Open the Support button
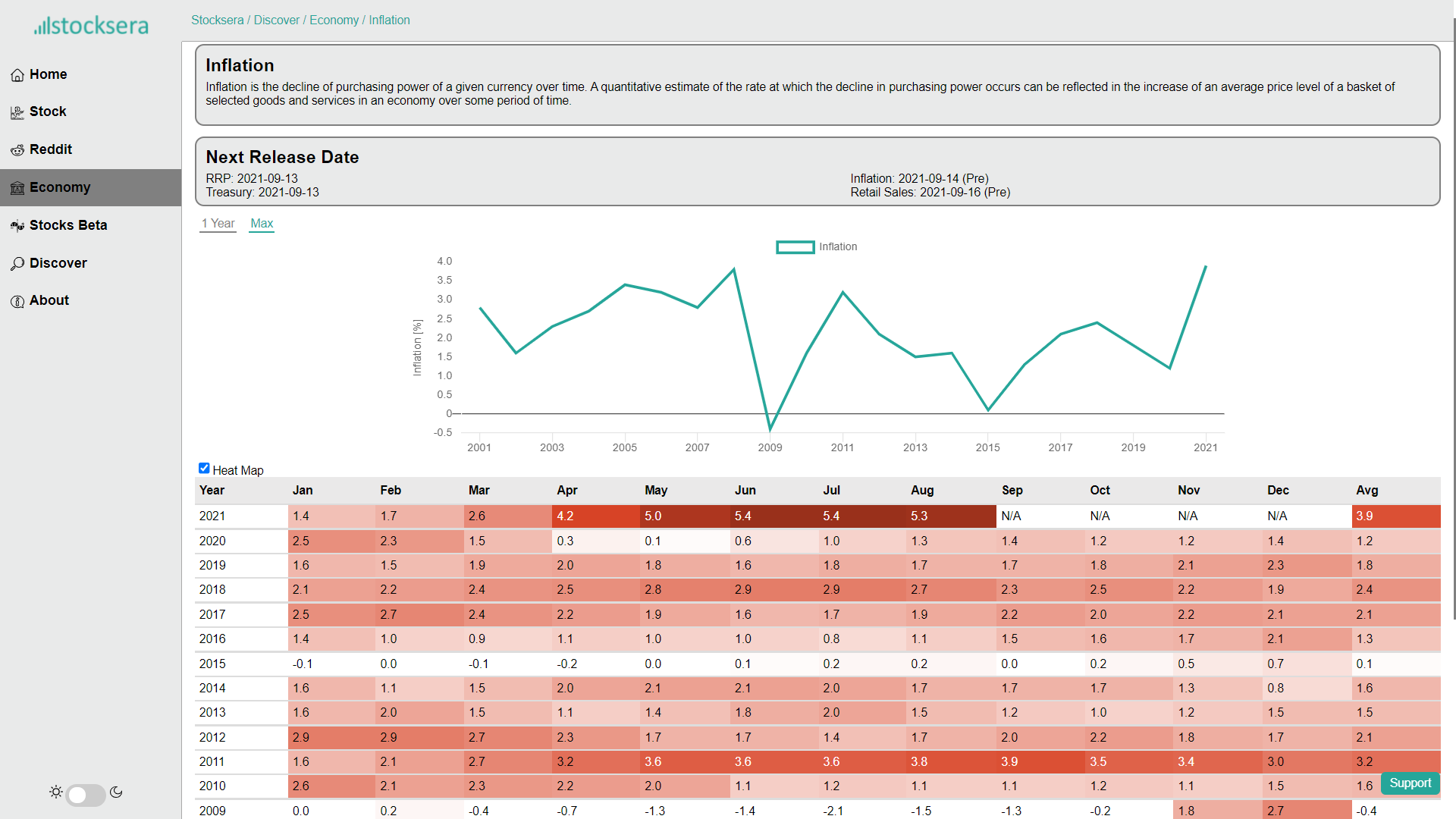Screen dimensions: 1456x819 click(1410, 783)
